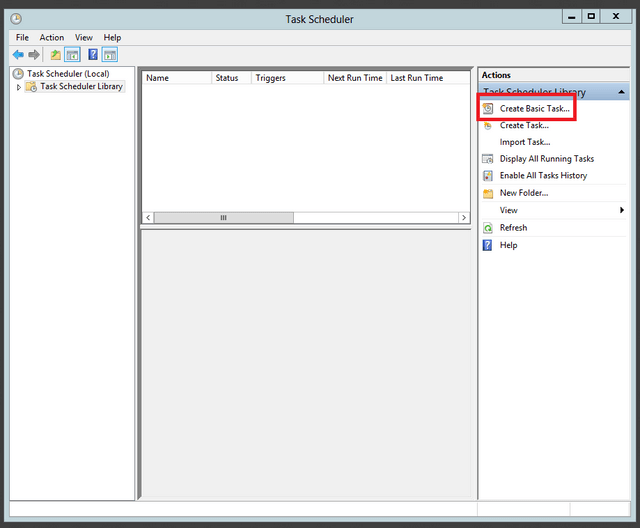Choose Enable All Tasks History

[543, 175]
